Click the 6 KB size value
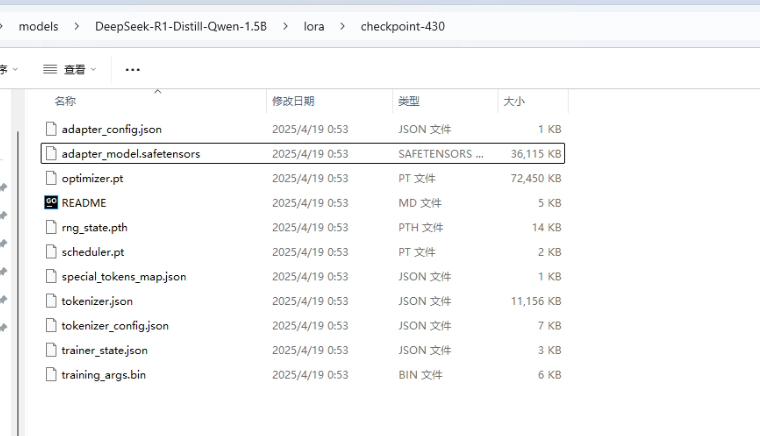 (x=550, y=375)
